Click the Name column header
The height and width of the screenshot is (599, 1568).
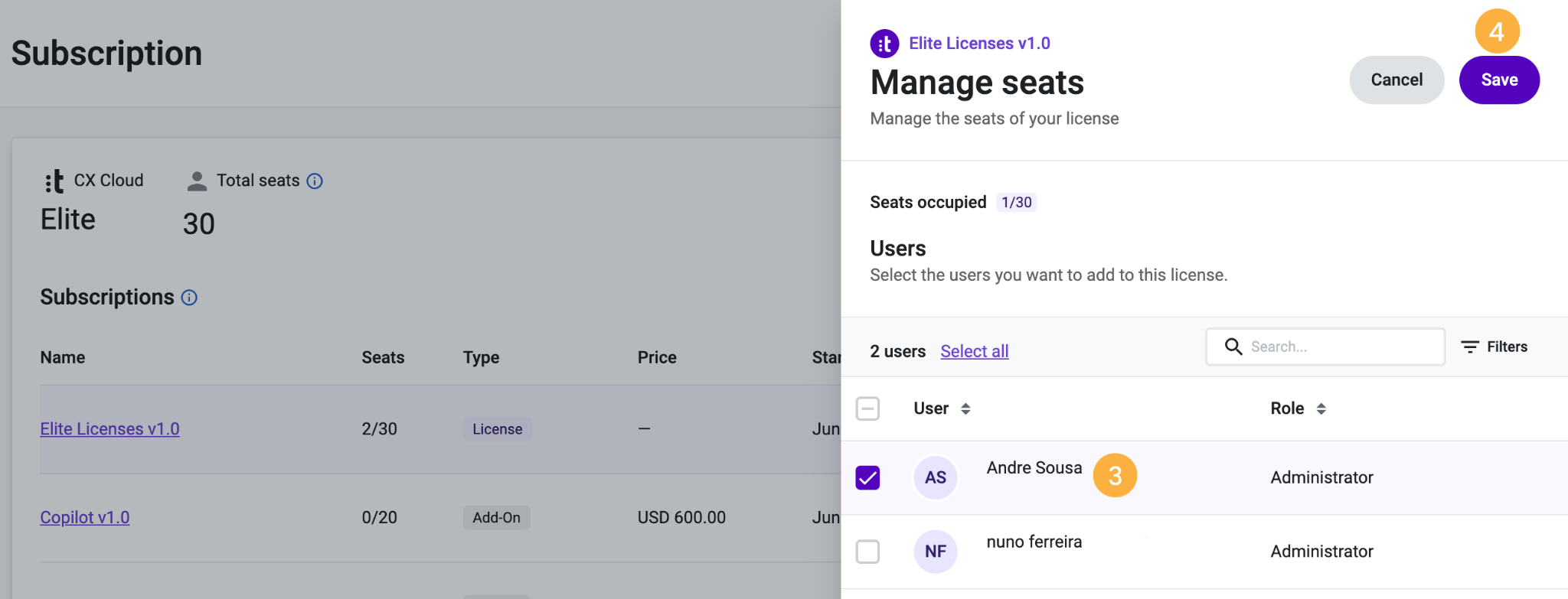(63, 357)
